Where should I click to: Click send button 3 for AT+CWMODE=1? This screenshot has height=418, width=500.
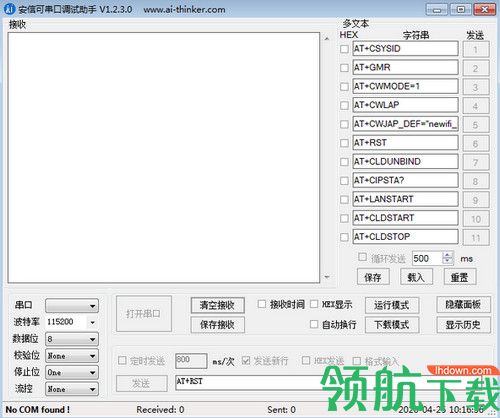(x=476, y=87)
